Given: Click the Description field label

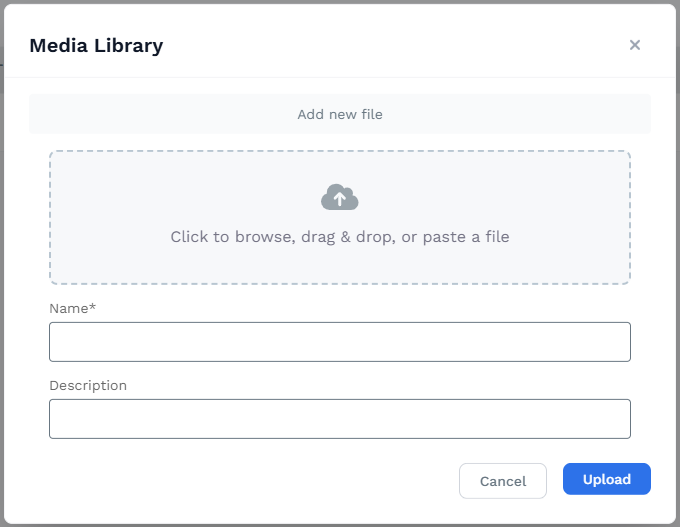Looking at the screenshot, I should 88,386.
